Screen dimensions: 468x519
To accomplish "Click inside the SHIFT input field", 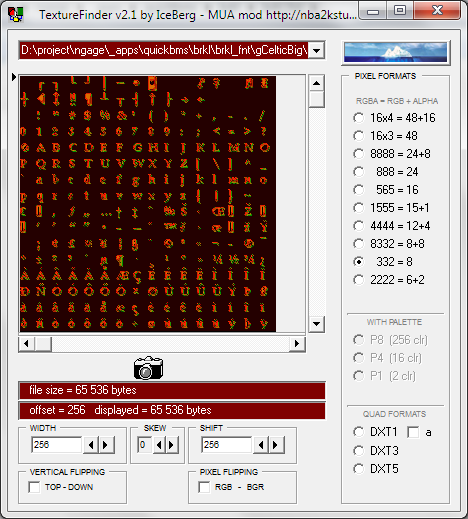I will click(226, 445).
